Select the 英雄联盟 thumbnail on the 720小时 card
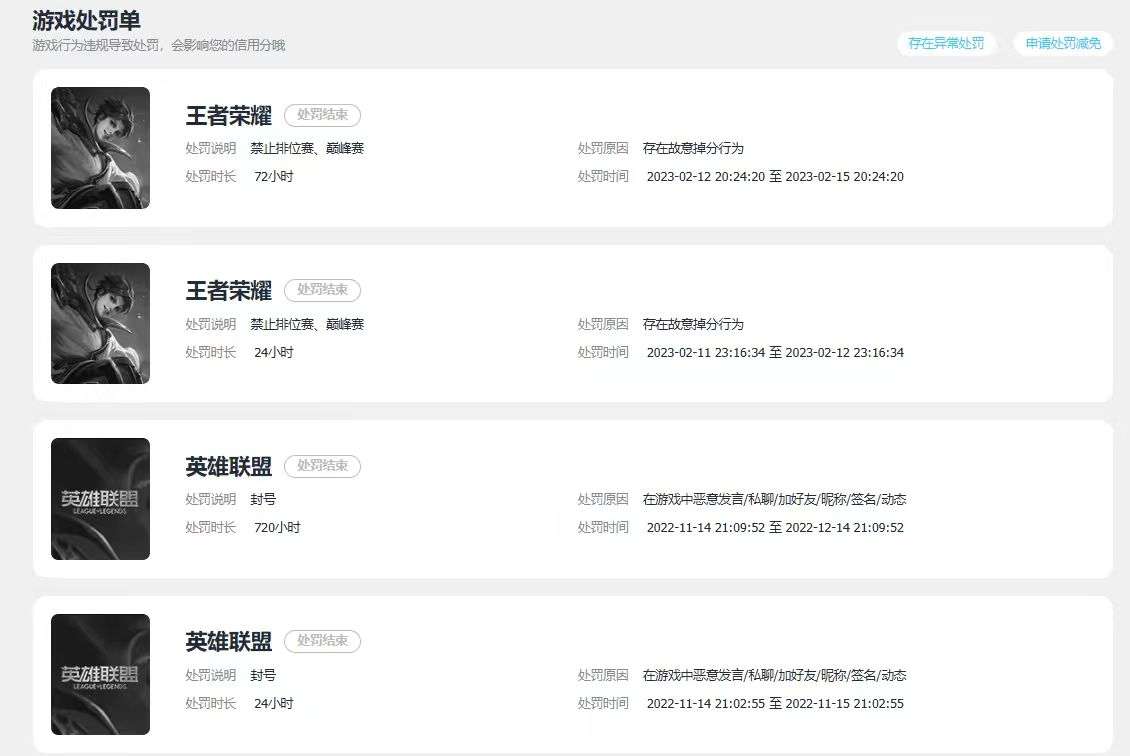This screenshot has height=756, width=1130. pos(100,499)
